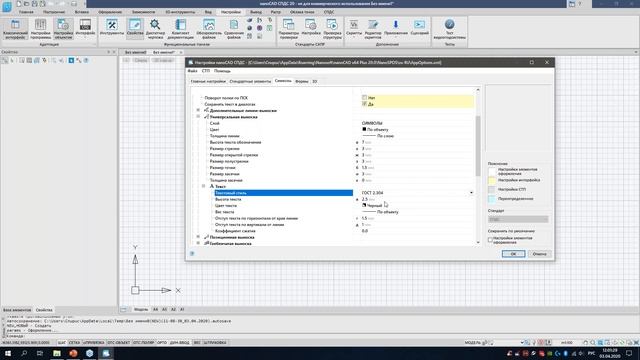Image resolution: width=640 pixels, height=360 pixels.
Task: Enable save-by-default design elements checkbox
Action: tap(491, 240)
